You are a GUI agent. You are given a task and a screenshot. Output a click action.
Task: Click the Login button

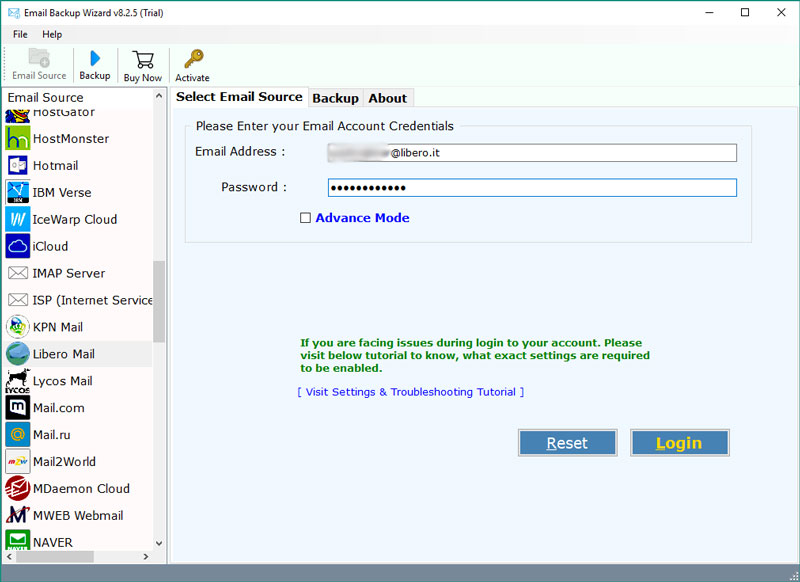pos(680,443)
